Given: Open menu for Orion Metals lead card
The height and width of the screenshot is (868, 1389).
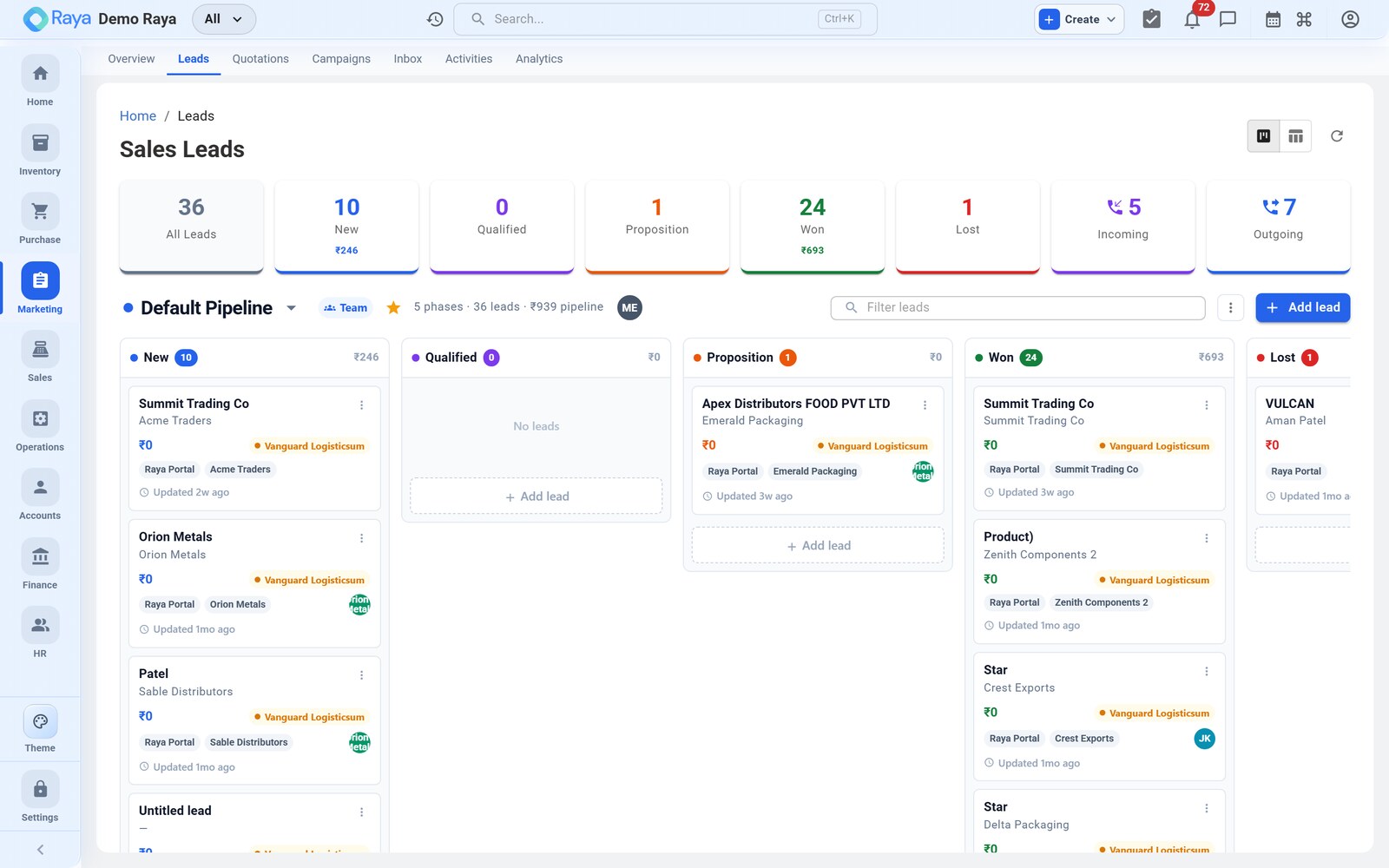Looking at the screenshot, I should pos(362,539).
